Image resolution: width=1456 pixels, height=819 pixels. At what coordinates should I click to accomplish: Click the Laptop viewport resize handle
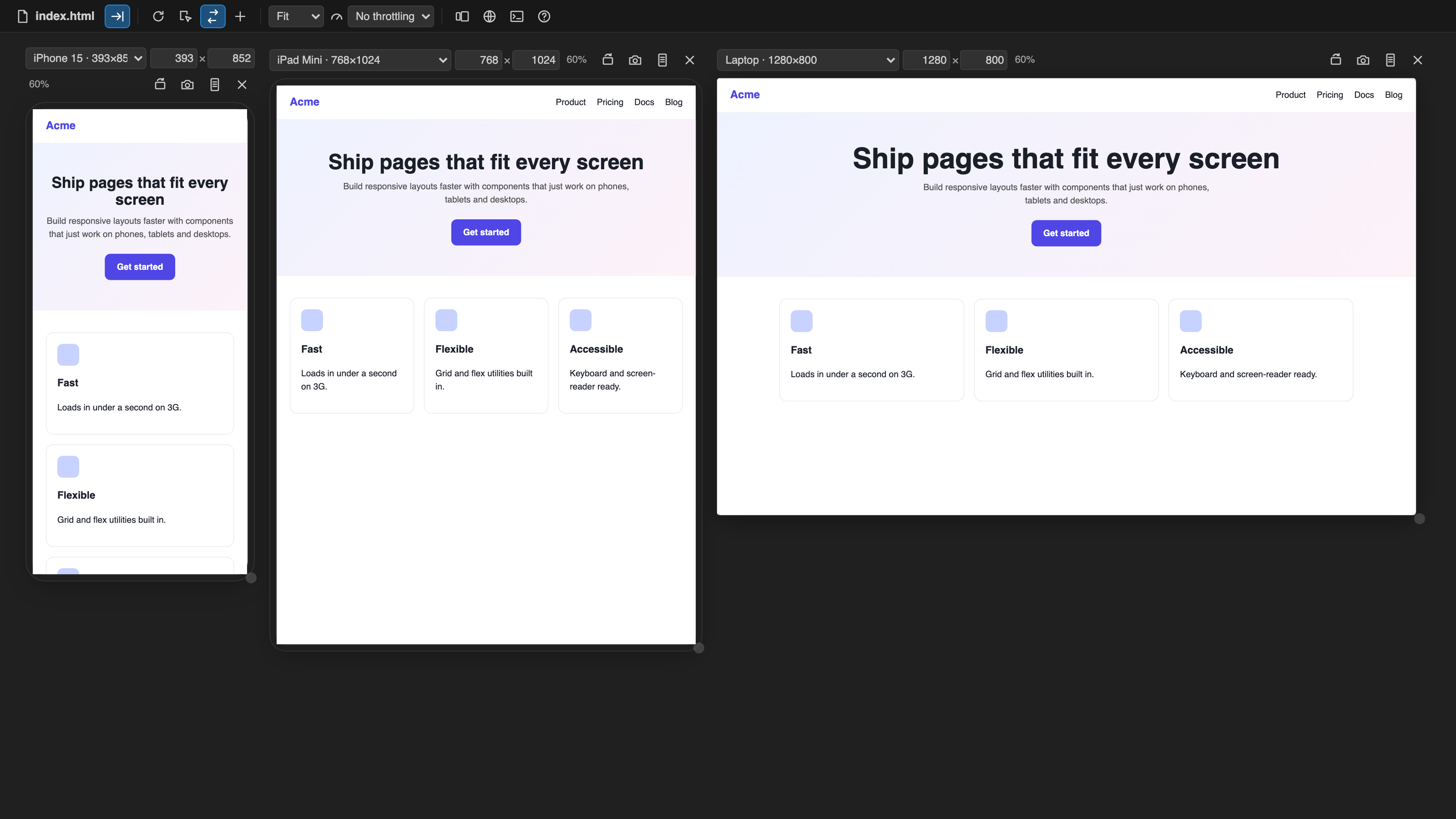pyautogui.click(x=1419, y=519)
